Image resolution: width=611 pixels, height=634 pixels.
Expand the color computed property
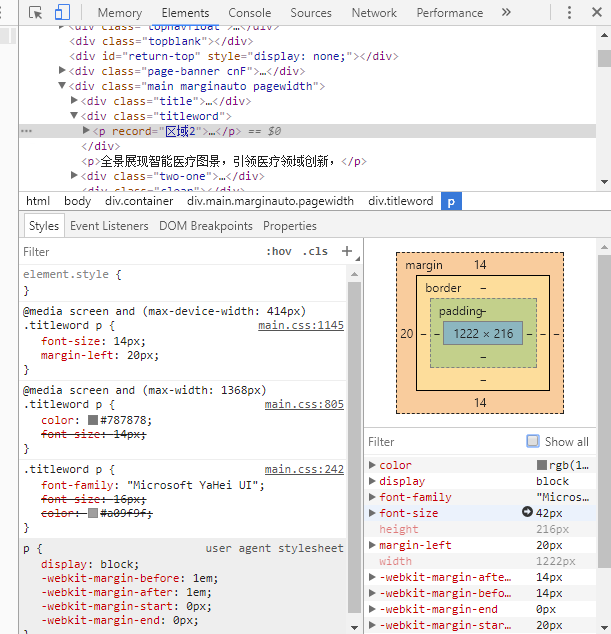373,465
